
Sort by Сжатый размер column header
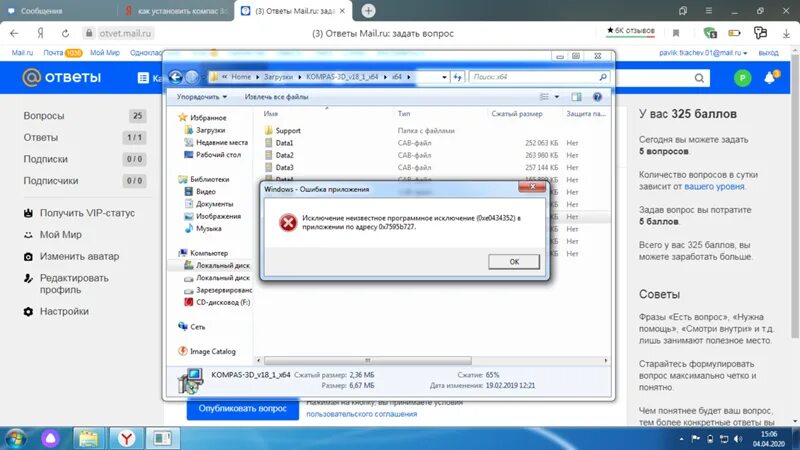tap(517, 114)
